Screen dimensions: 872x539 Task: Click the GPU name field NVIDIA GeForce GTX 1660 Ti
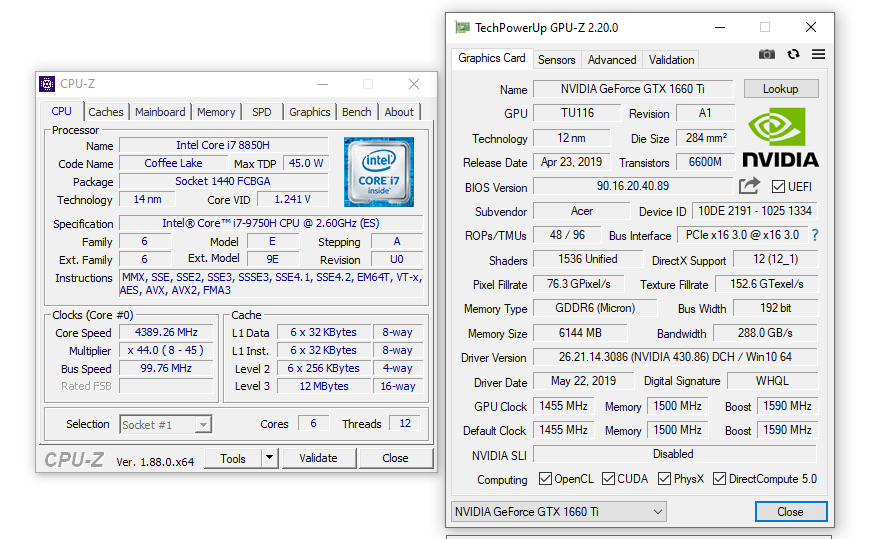click(633, 89)
